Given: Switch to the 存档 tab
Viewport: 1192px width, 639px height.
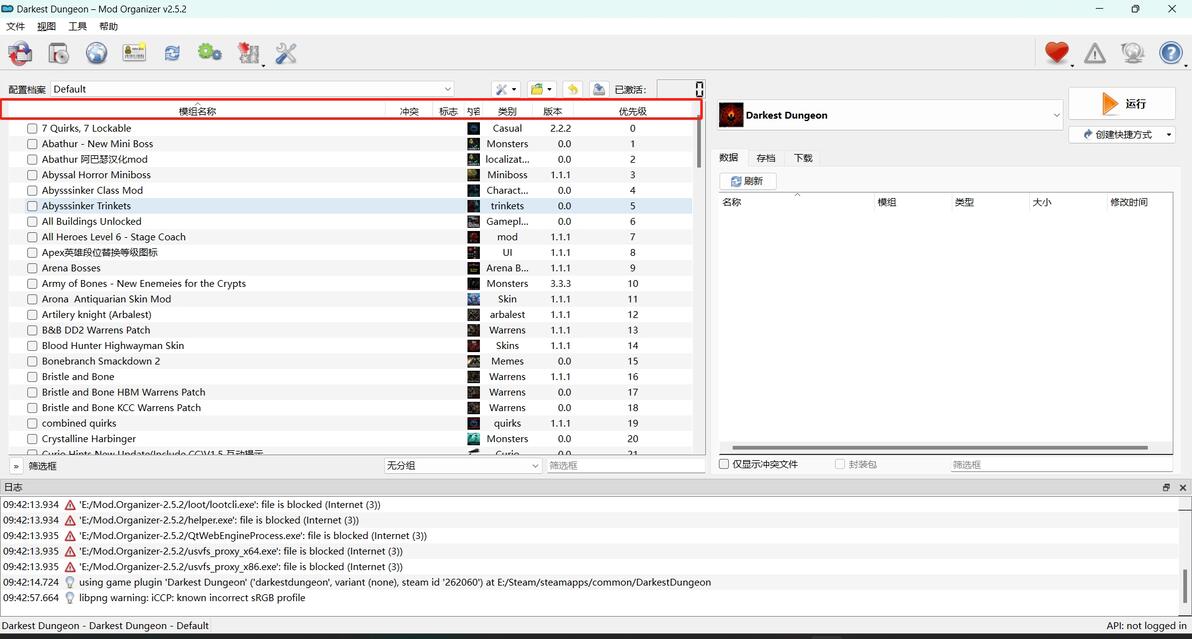Looking at the screenshot, I should pos(766,158).
